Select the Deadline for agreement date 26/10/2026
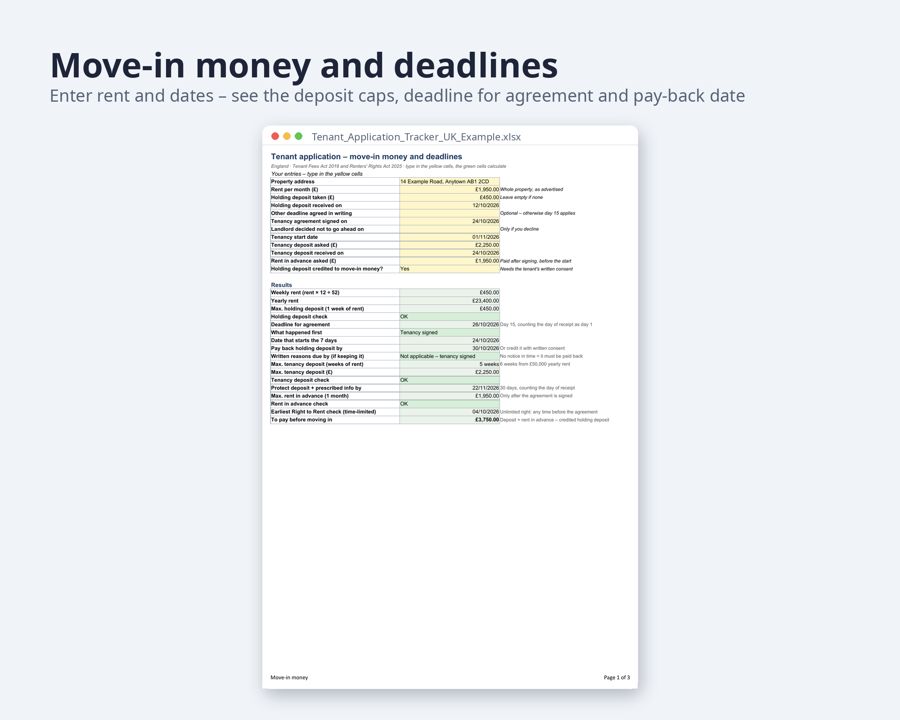 [449, 324]
